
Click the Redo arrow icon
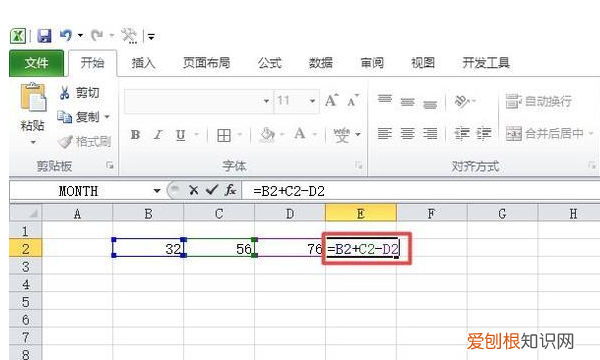(x=96, y=36)
